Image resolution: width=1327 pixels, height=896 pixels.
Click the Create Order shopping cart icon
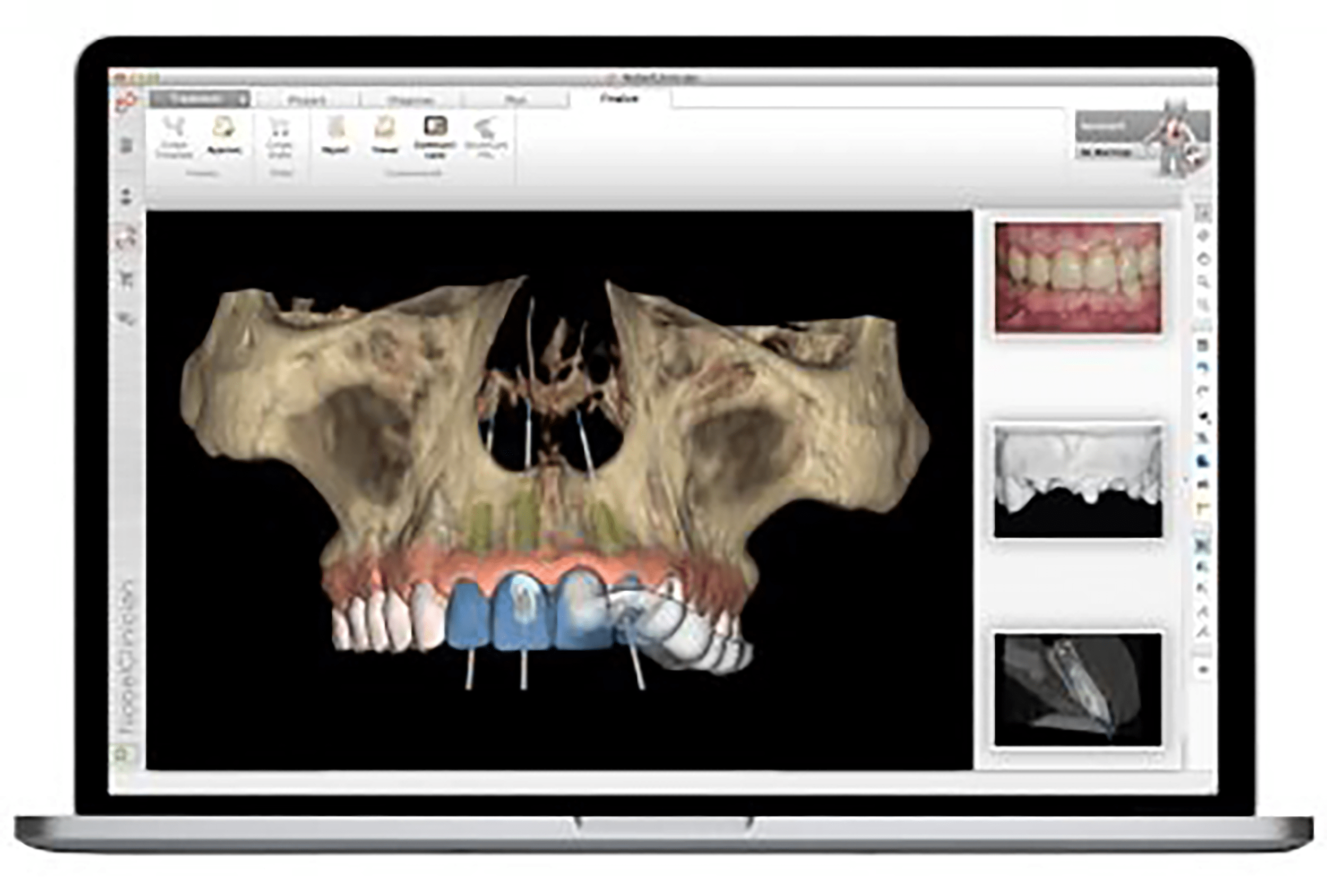click(x=280, y=137)
